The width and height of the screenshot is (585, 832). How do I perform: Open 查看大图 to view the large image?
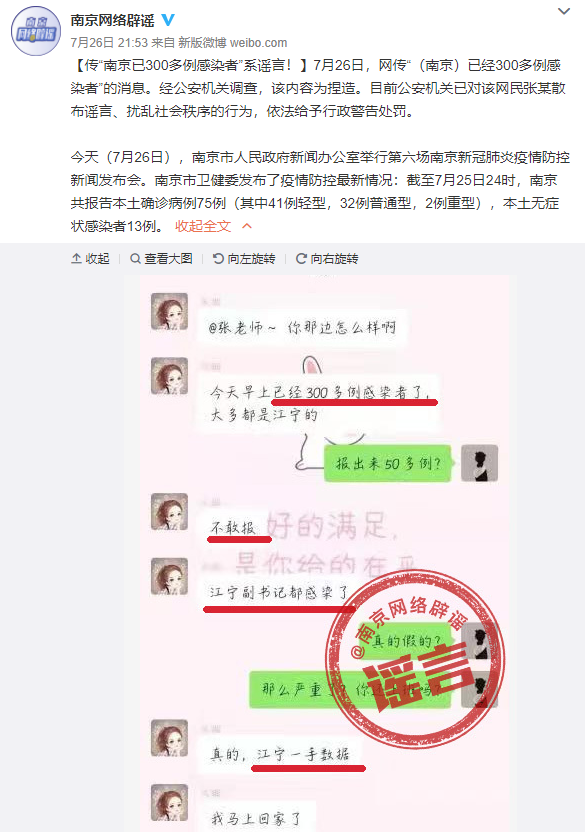tap(161, 258)
